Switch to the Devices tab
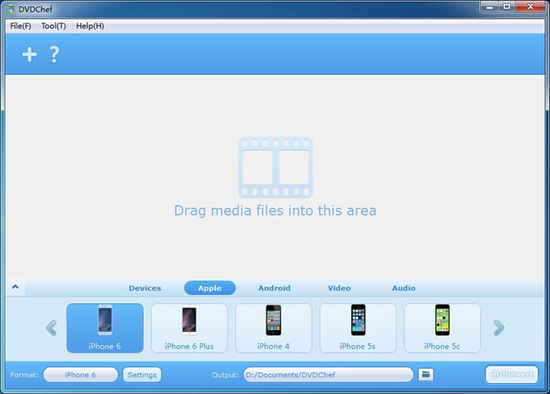Viewport: 550px width, 394px height. 145,288
